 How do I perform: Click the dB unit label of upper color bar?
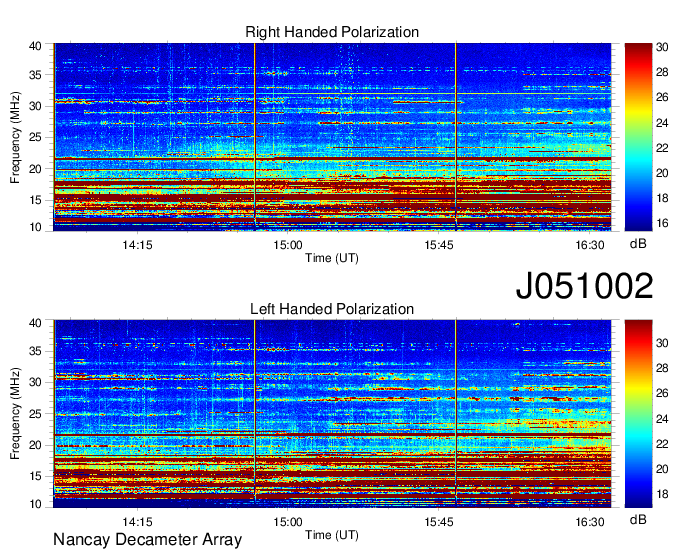pos(638,244)
